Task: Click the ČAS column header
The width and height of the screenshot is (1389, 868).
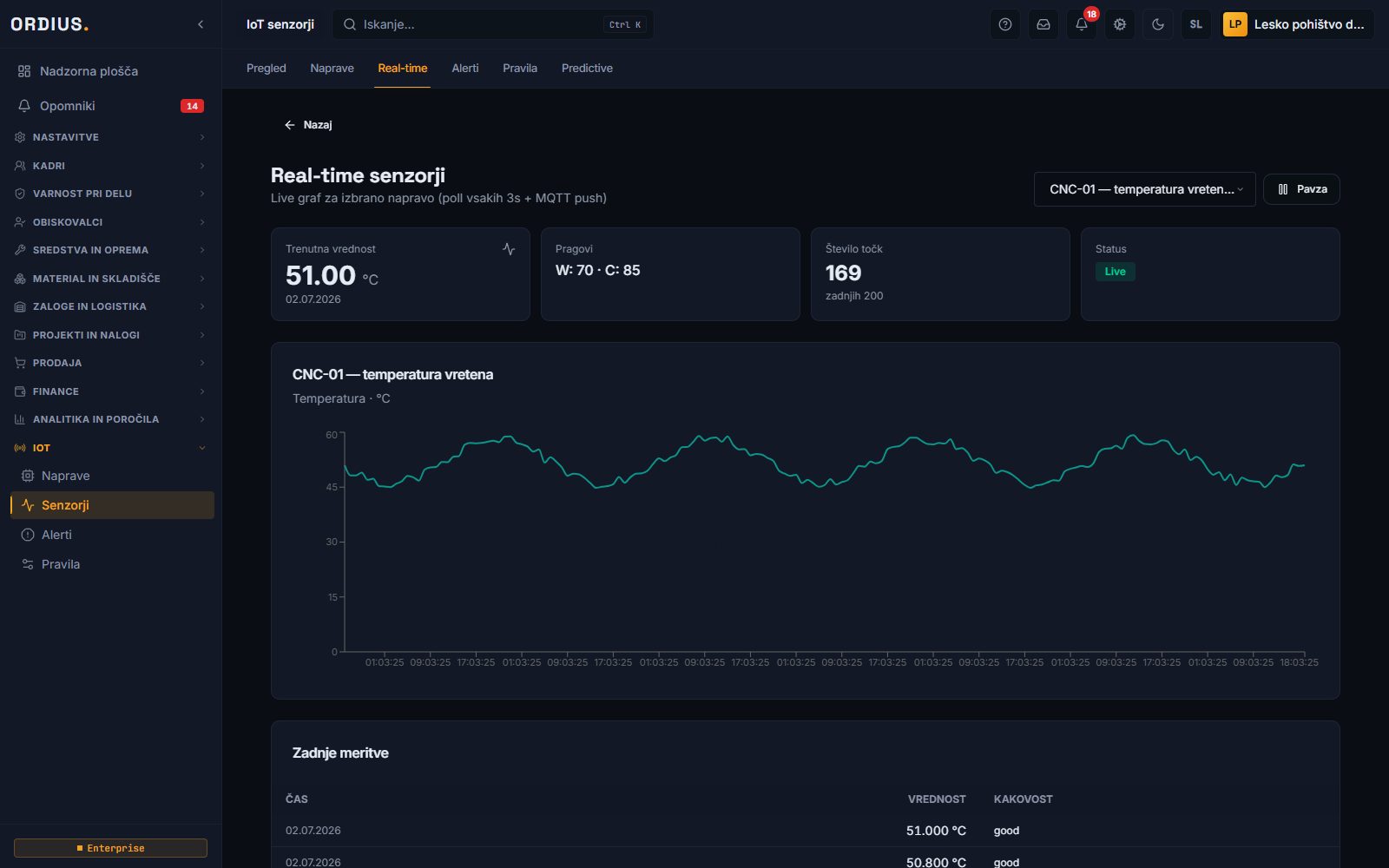Action: (297, 799)
